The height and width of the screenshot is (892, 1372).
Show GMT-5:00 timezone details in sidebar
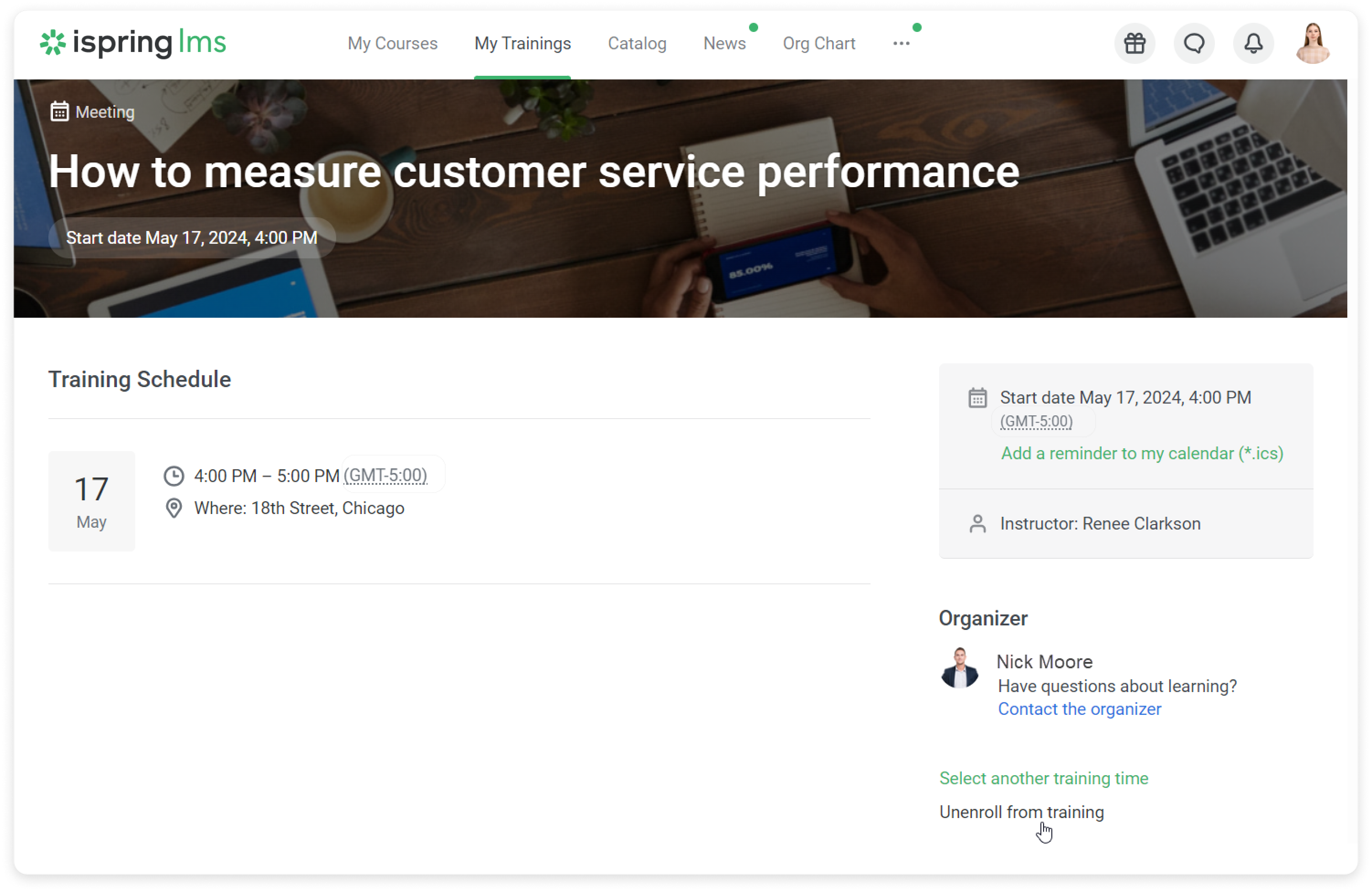click(1036, 421)
